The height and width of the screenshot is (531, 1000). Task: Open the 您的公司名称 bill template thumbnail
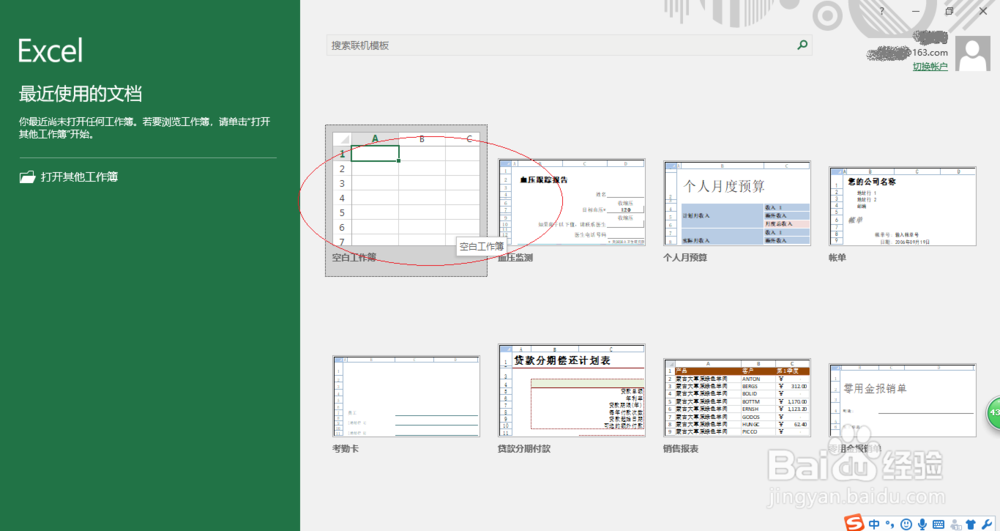[902, 206]
